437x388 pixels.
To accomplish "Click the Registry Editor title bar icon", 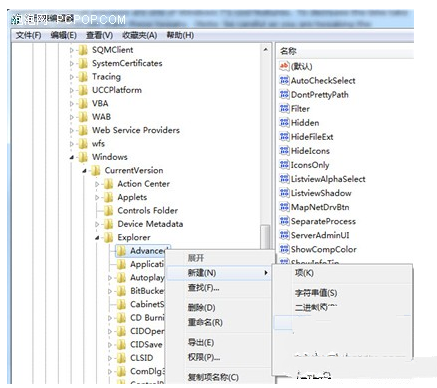I will click(x=17, y=19).
